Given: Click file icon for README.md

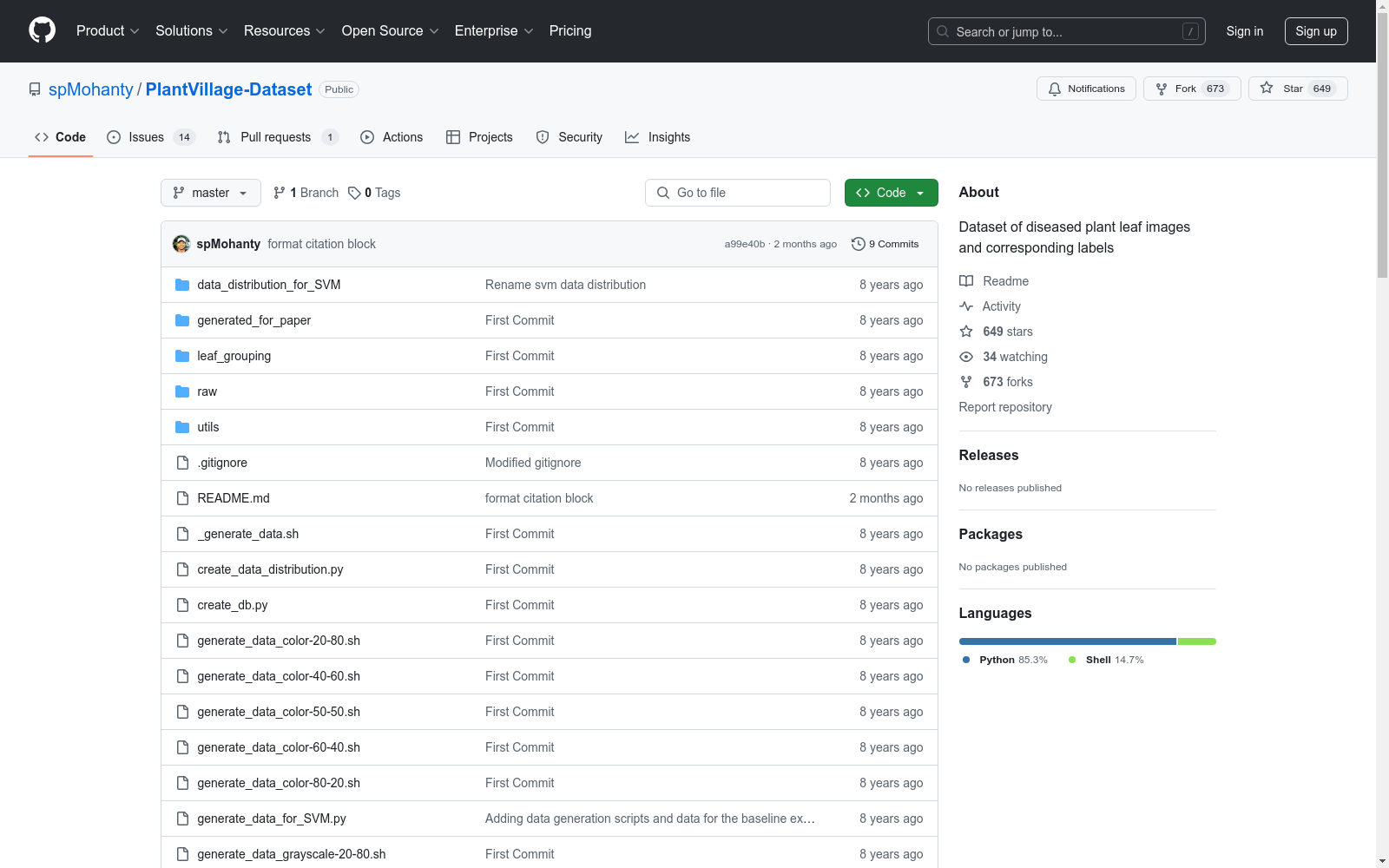Looking at the screenshot, I should point(182,498).
